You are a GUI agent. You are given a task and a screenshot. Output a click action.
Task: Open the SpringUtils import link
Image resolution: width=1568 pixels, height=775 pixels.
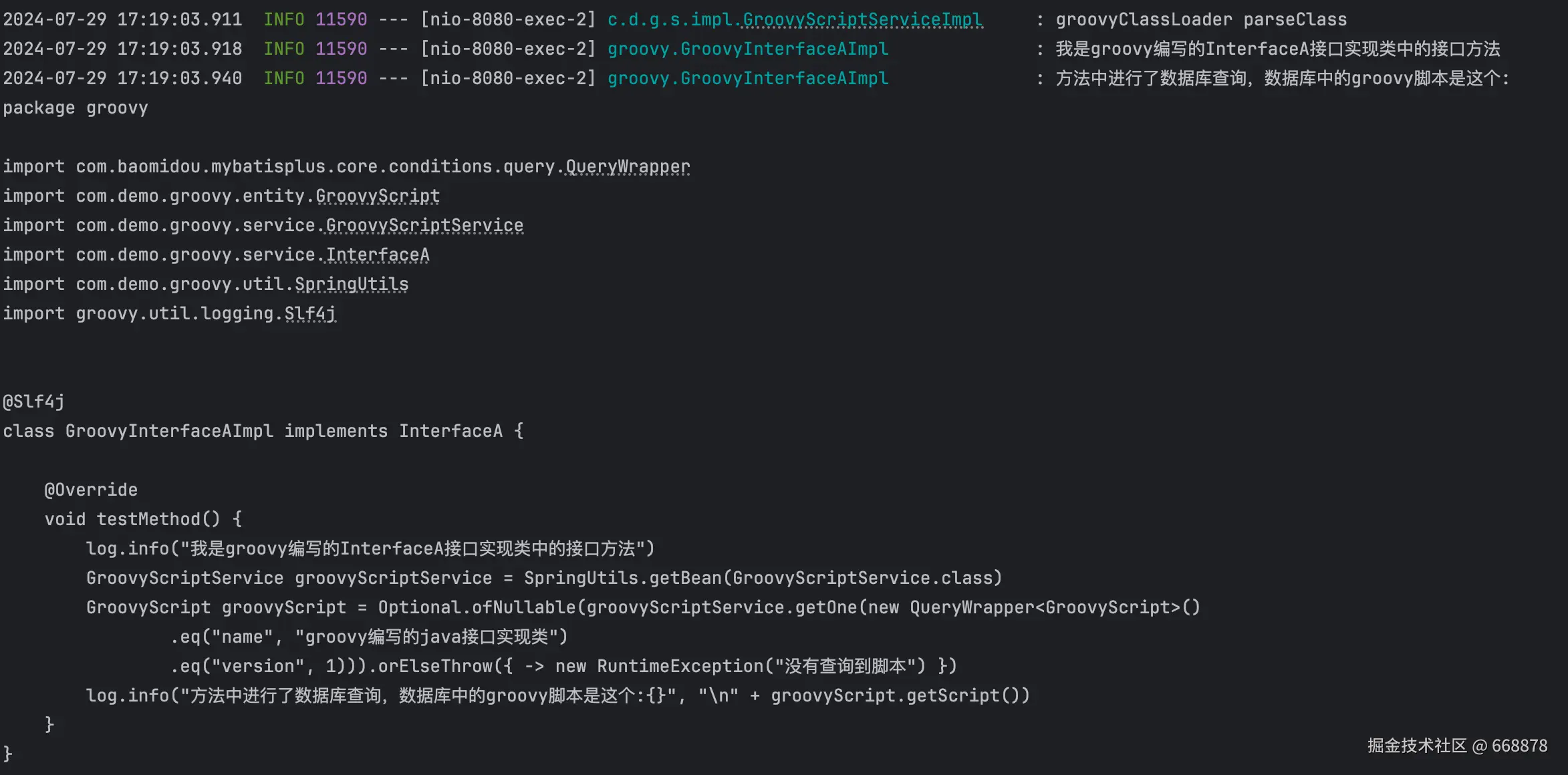pos(352,285)
